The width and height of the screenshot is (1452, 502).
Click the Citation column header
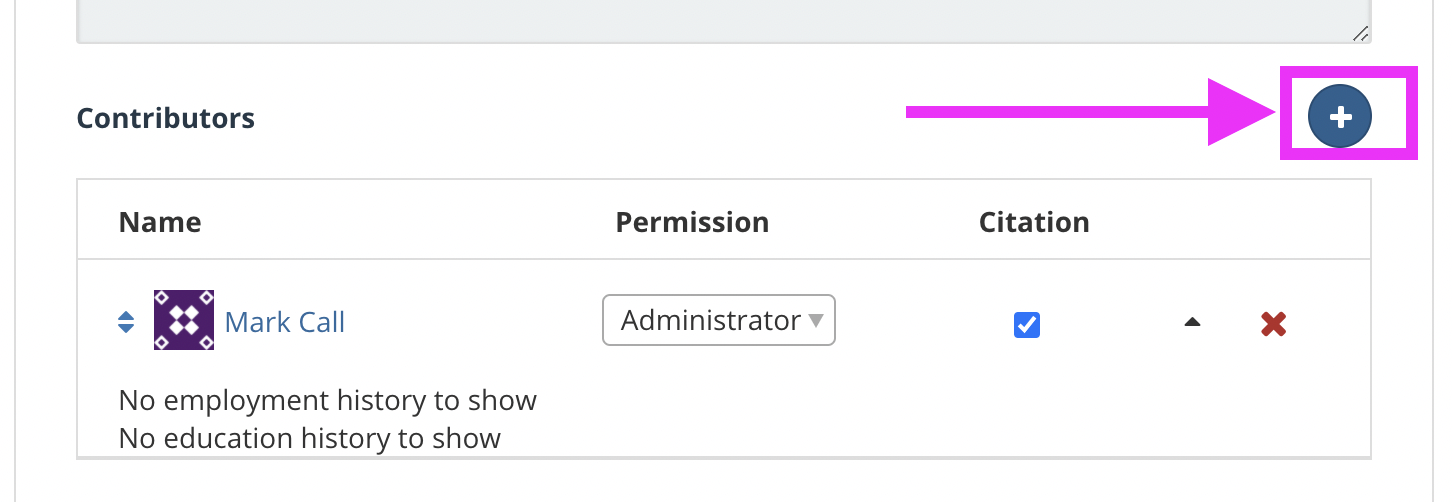tap(1034, 222)
